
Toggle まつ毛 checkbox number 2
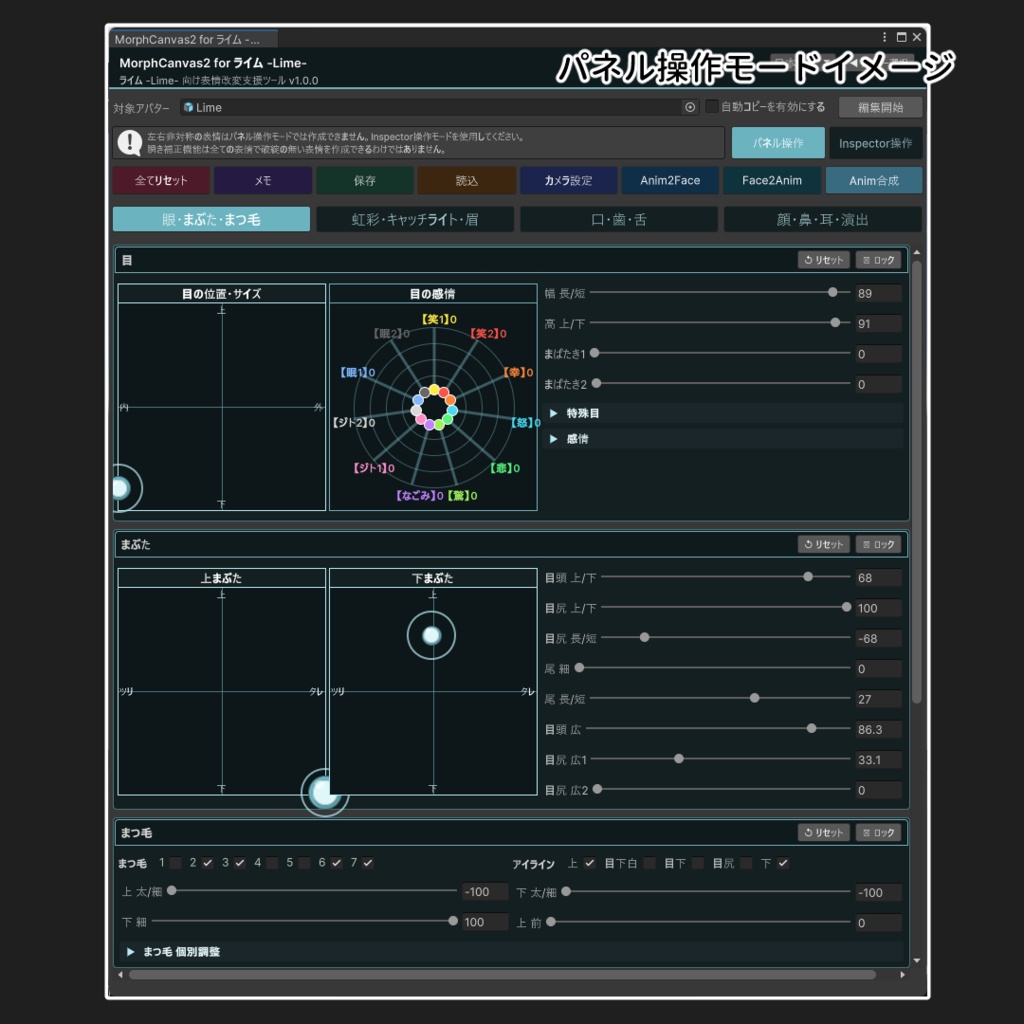coord(208,863)
